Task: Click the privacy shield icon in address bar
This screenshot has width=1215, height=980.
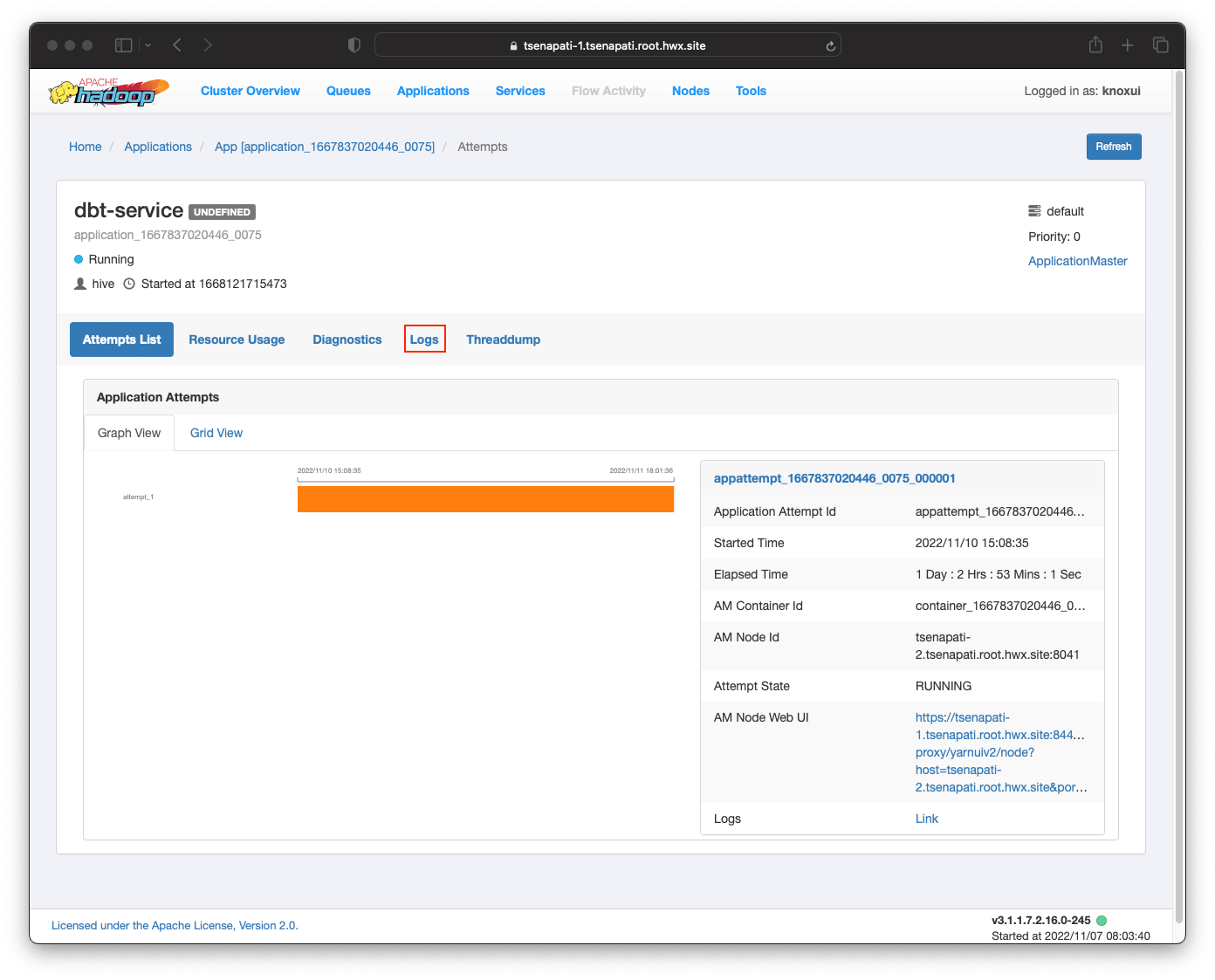Action: (354, 45)
